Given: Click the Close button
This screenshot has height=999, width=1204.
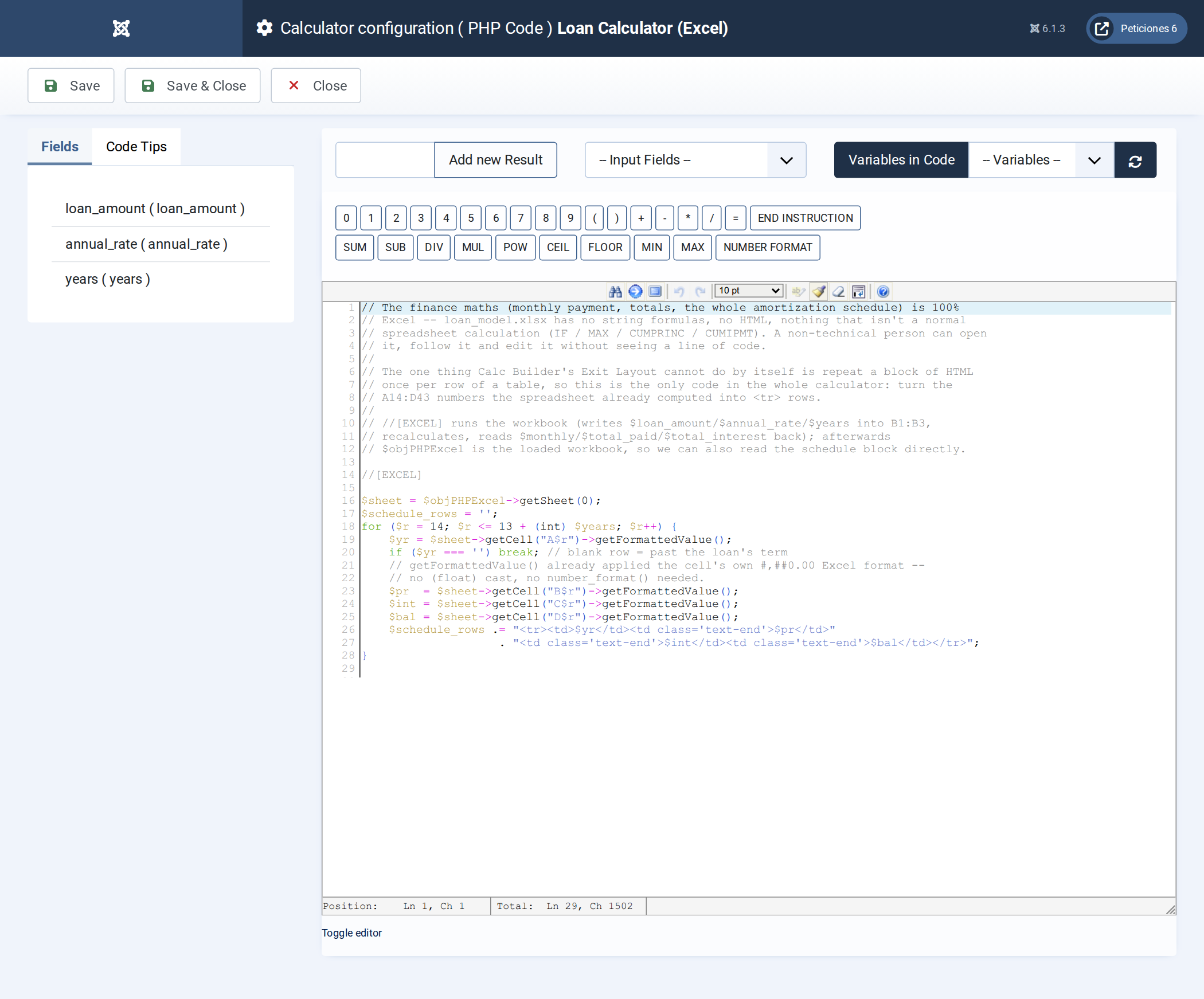Looking at the screenshot, I should click(x=316, y=86).
